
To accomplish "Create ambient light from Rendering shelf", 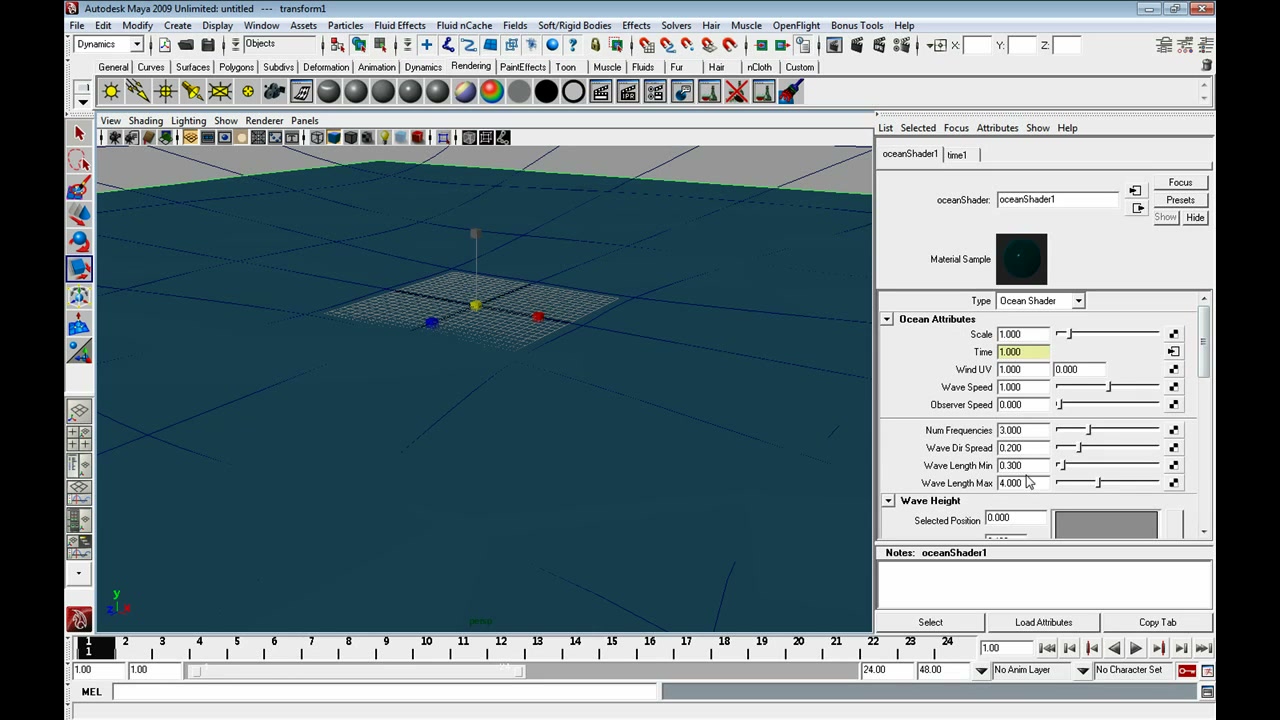I will [111, 92].
